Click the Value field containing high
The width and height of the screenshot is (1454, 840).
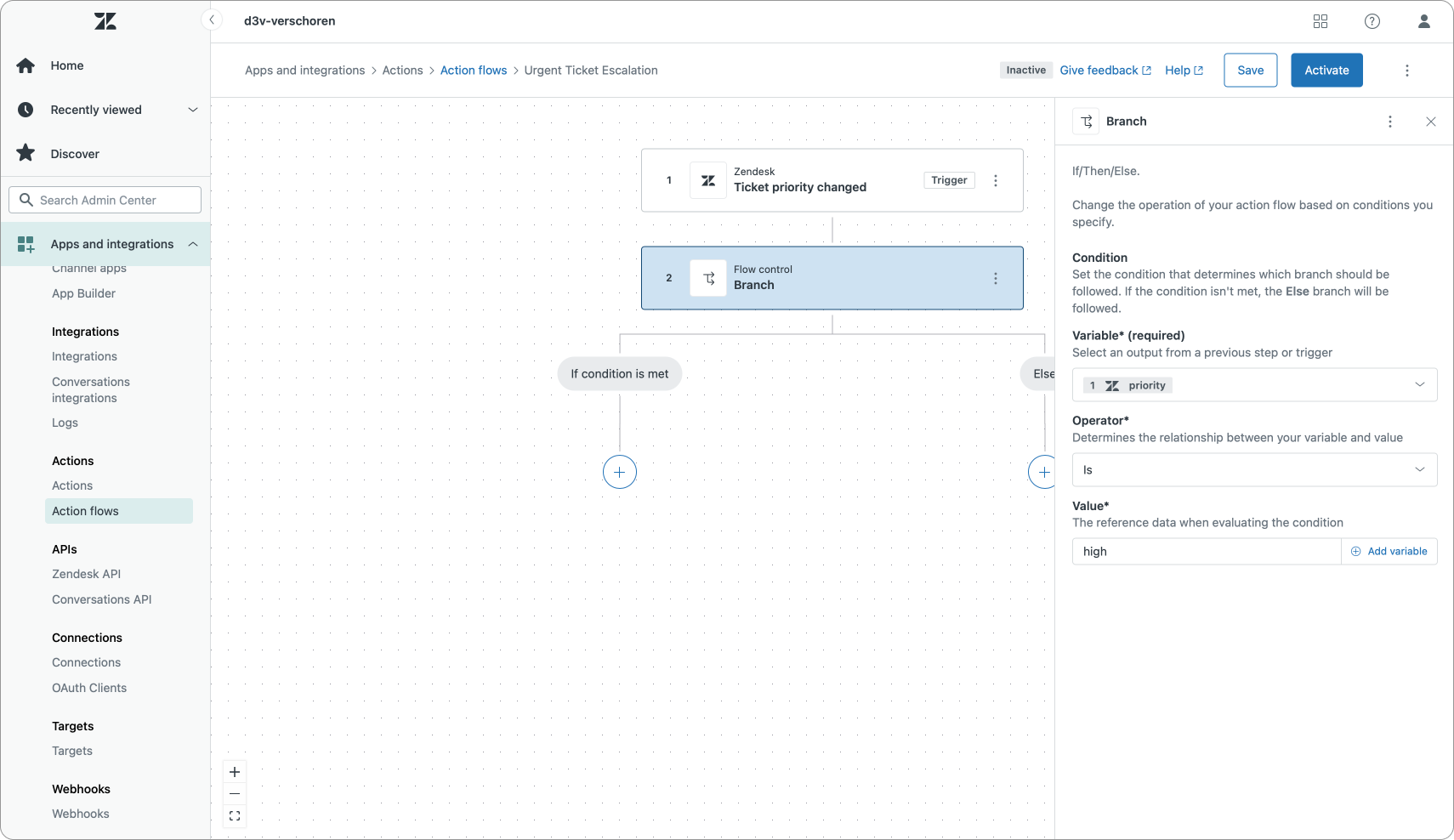pos(1207,551)
